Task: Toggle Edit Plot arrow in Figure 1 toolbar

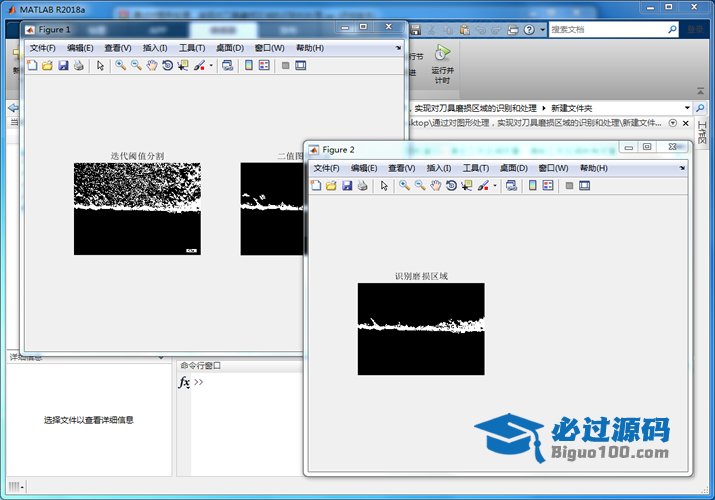Action: (x=100, y=66)
